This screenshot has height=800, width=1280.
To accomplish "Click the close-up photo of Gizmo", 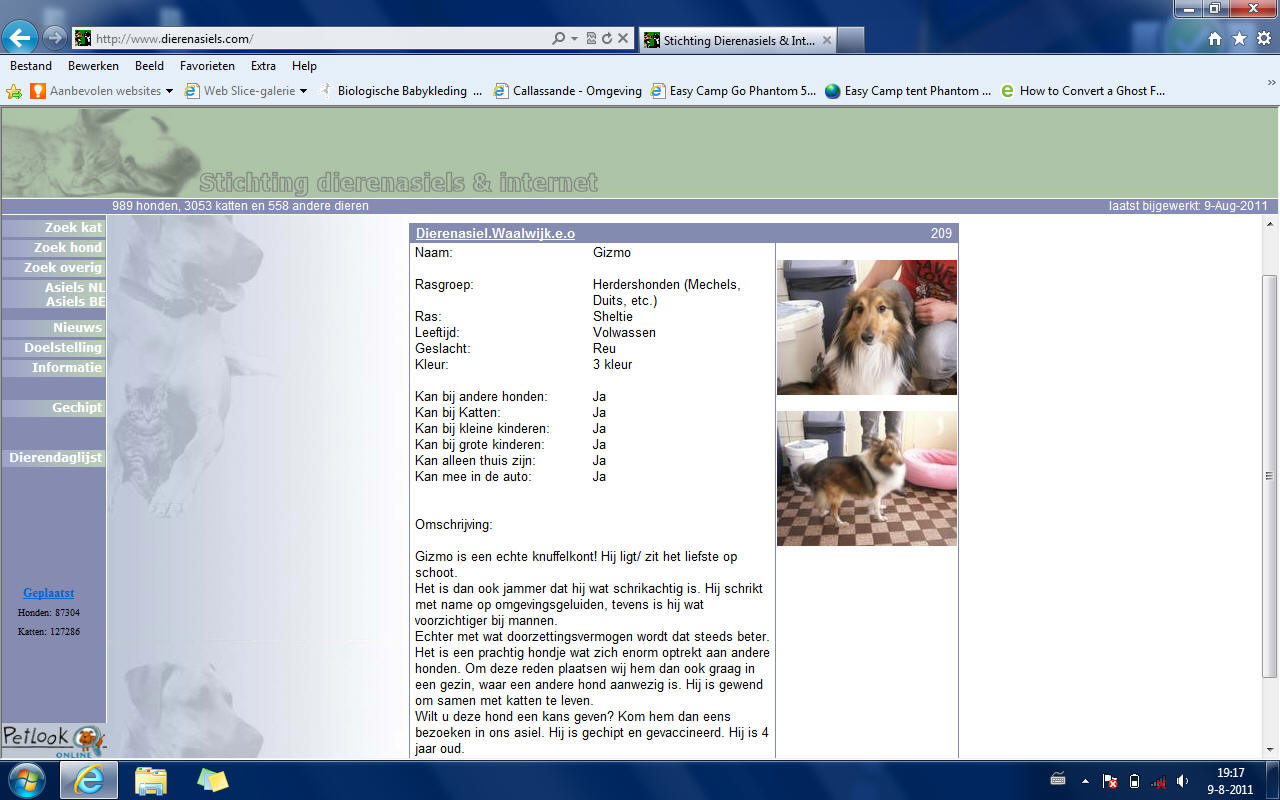I will 866,327.
